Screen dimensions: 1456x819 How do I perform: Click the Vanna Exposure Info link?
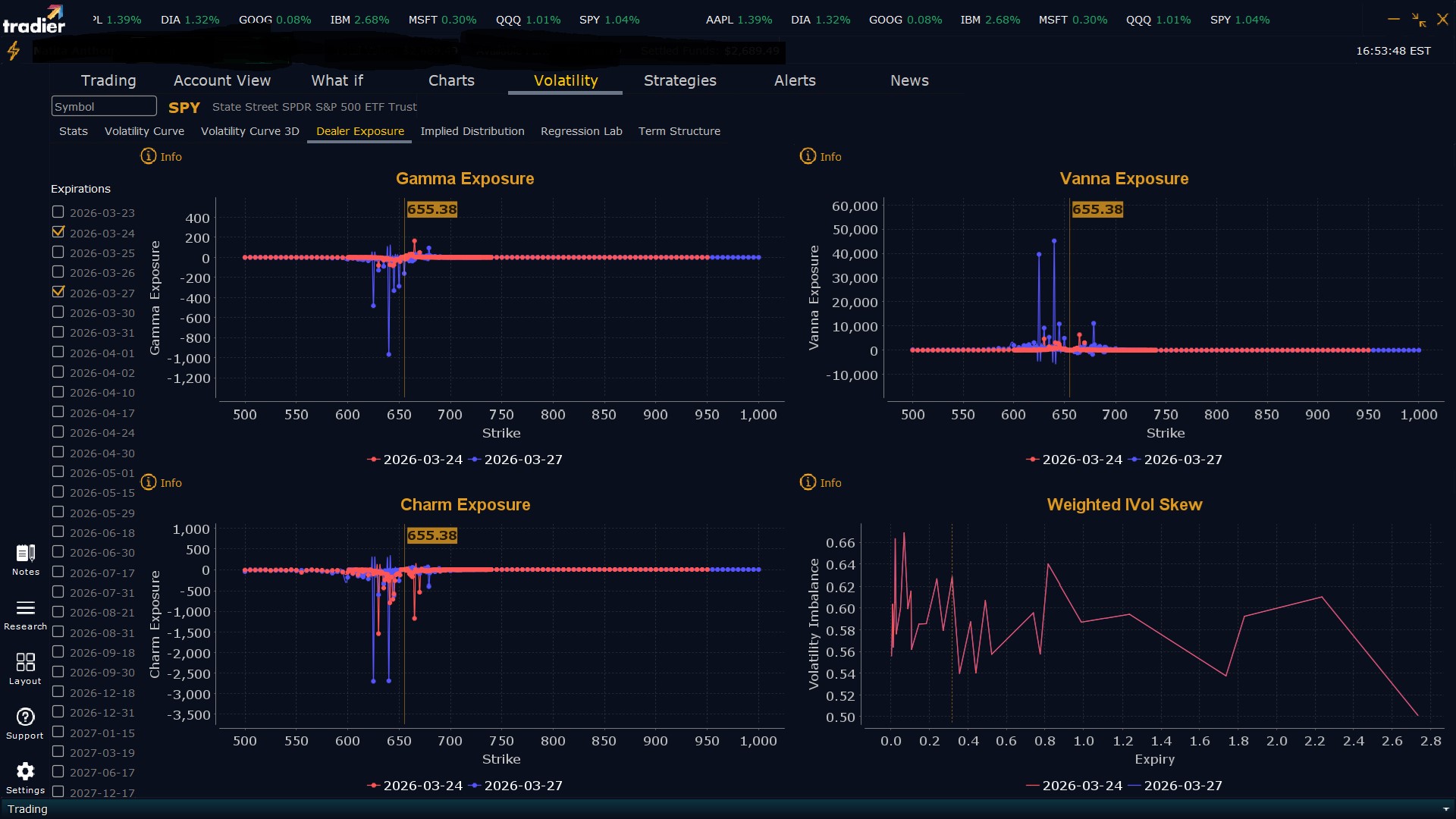point(830,157)
